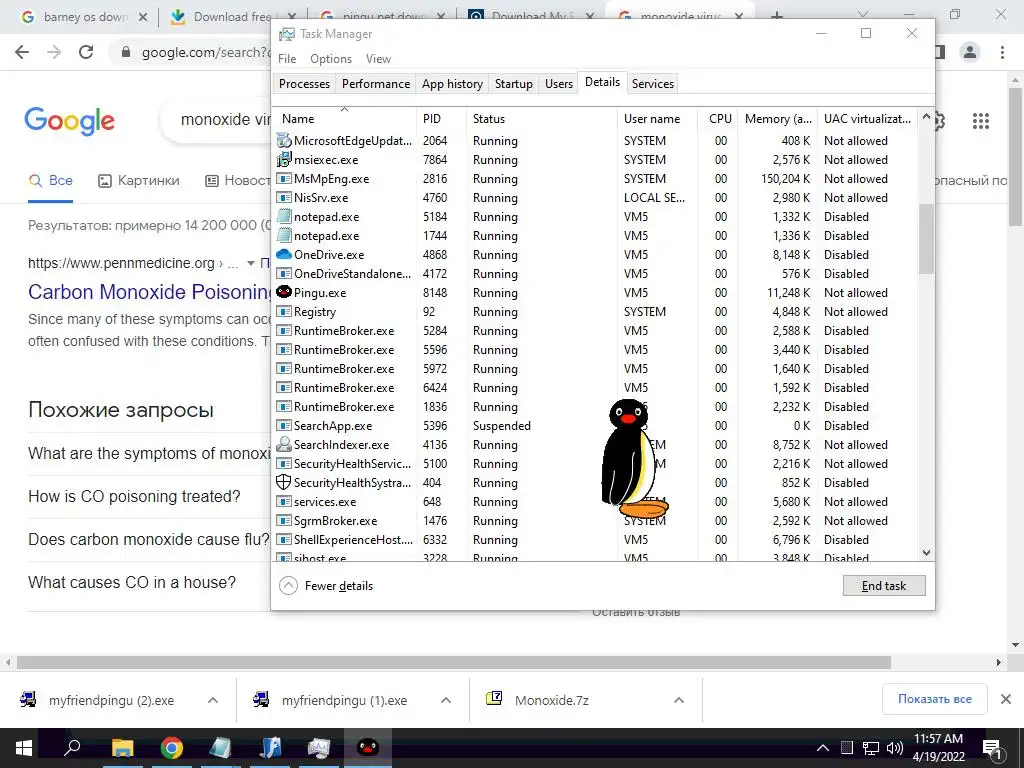
Task: Select the services.exe row
Action: coord(596,502)
